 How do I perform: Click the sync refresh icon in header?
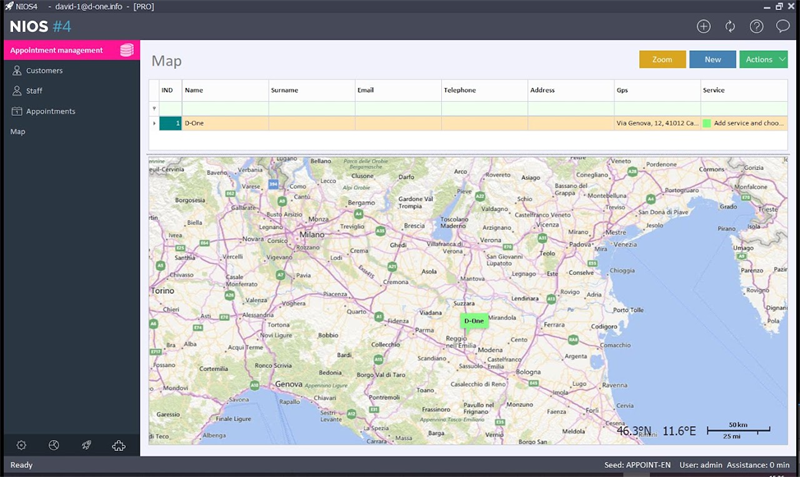click(730, 27)
